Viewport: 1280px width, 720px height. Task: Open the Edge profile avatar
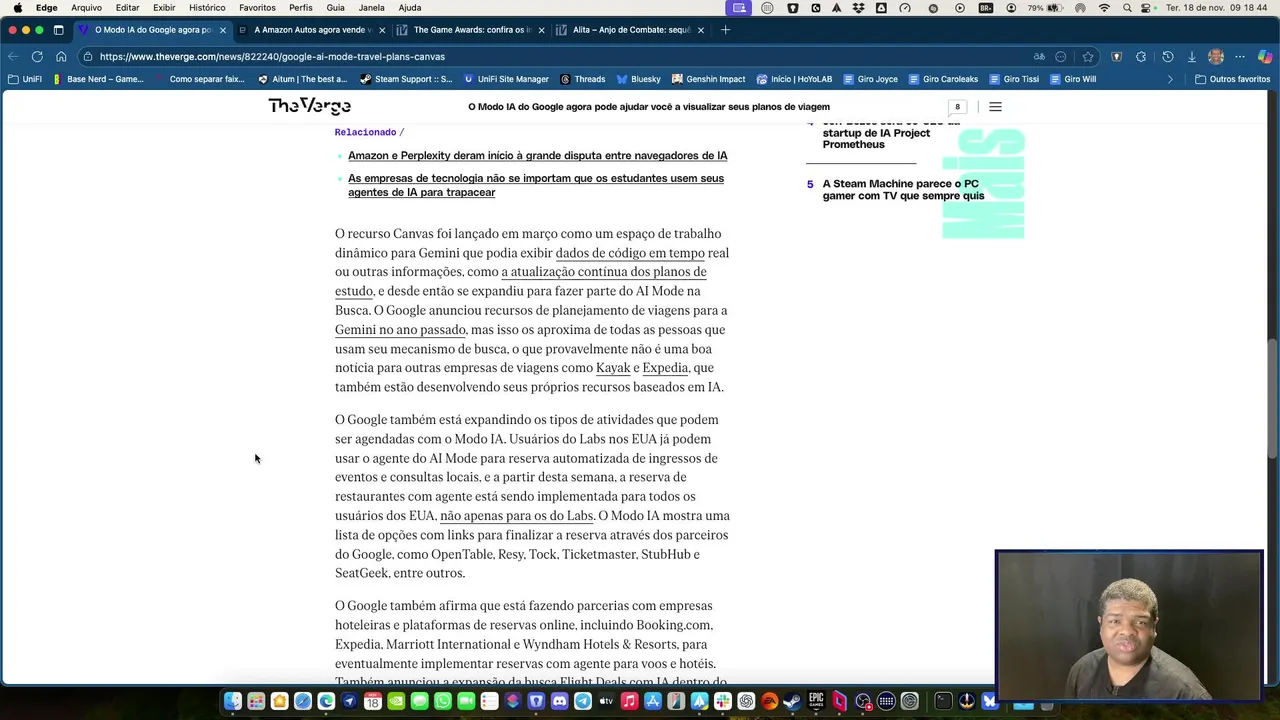click(1216, 57)
